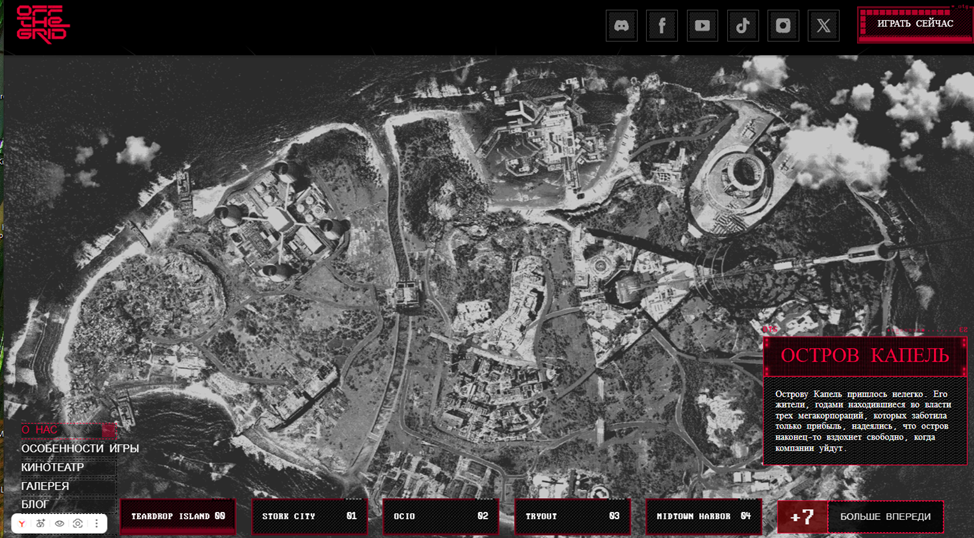Click the ОСТРОВ КАПЕЛЬ heading
The image size is (974, 538).
(865, 355)
